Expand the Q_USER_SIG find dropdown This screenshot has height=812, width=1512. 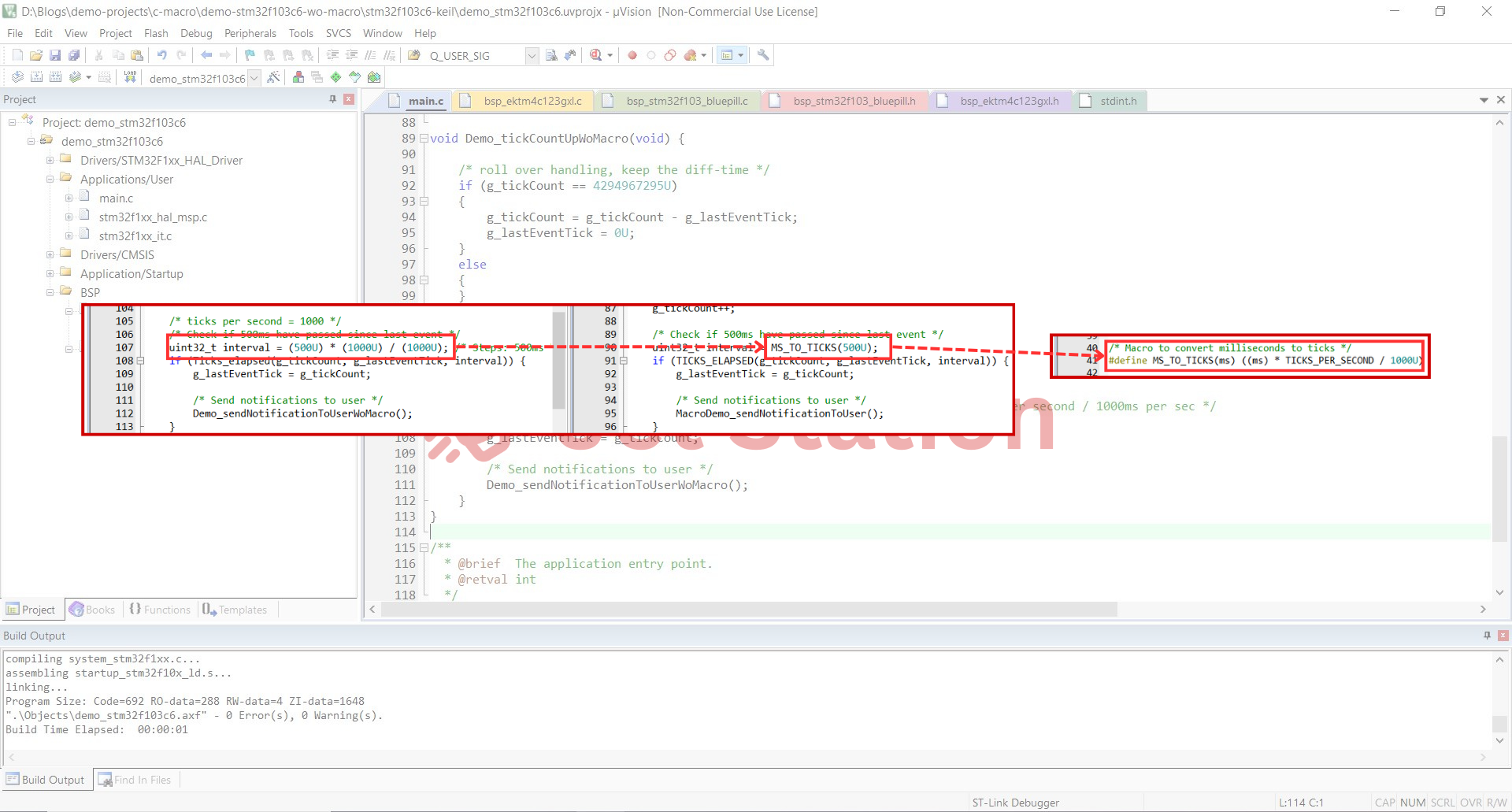[532, 55]
